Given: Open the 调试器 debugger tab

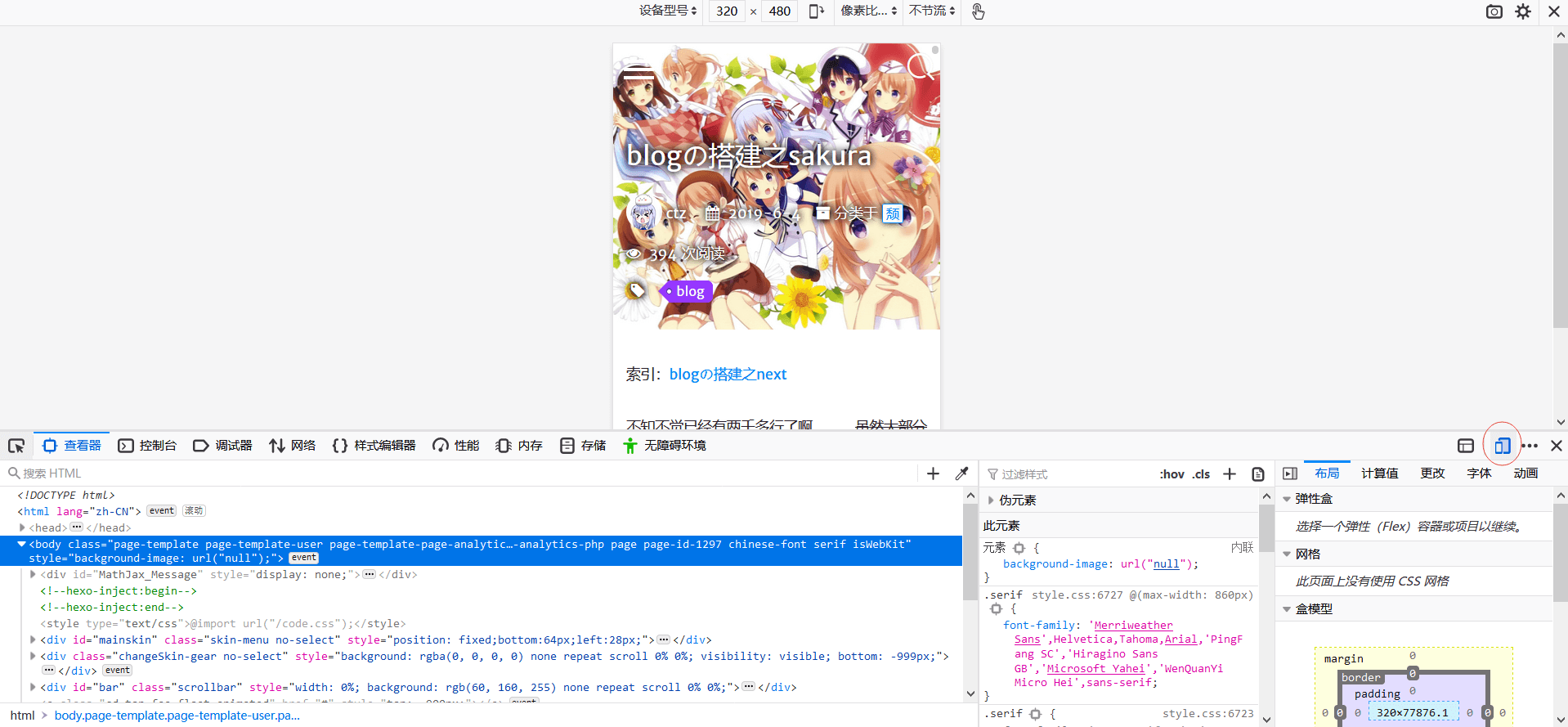Looking at the screenshot, I should tap(222, 446).
